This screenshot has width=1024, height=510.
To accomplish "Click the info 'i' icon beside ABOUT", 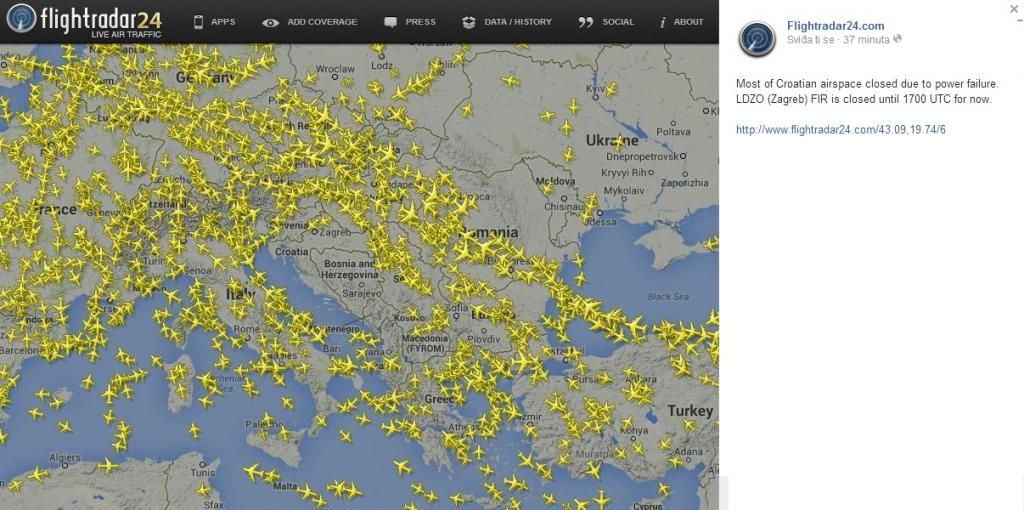I will point(662,22).
